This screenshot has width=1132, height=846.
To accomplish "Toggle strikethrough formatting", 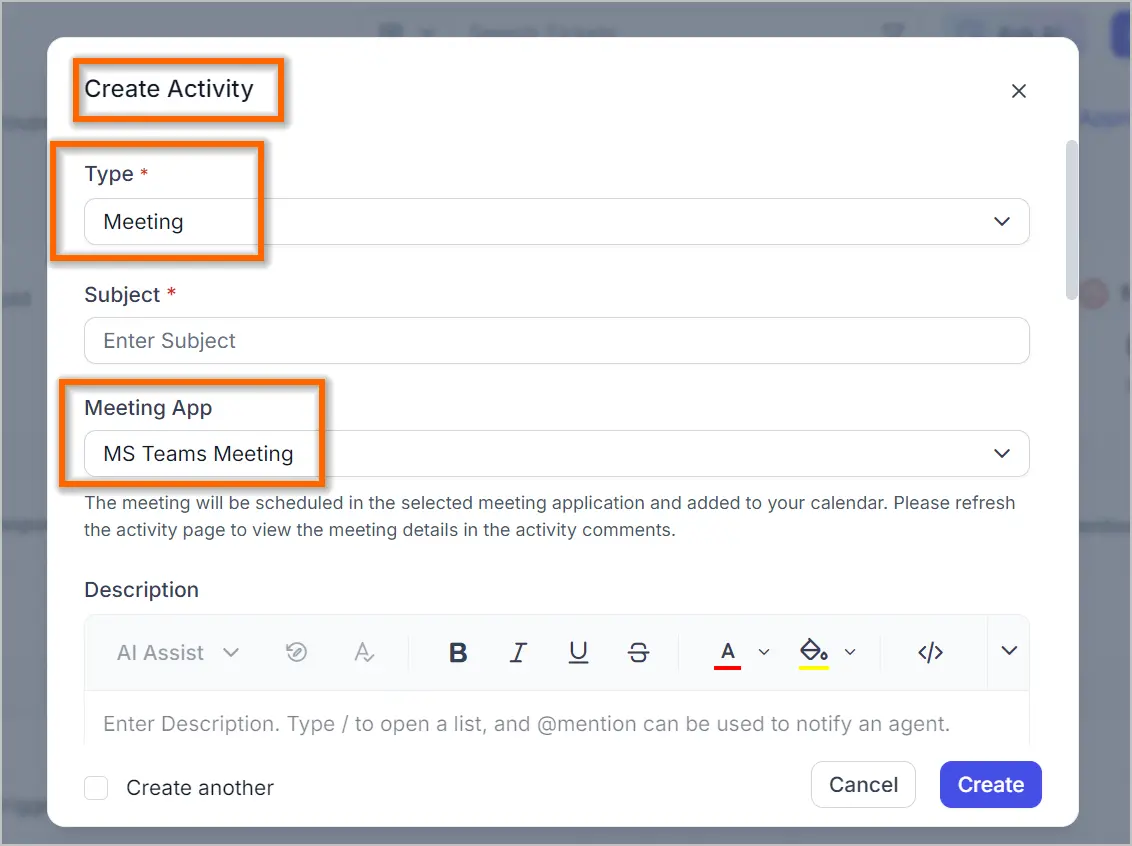I will pos(638,653).
